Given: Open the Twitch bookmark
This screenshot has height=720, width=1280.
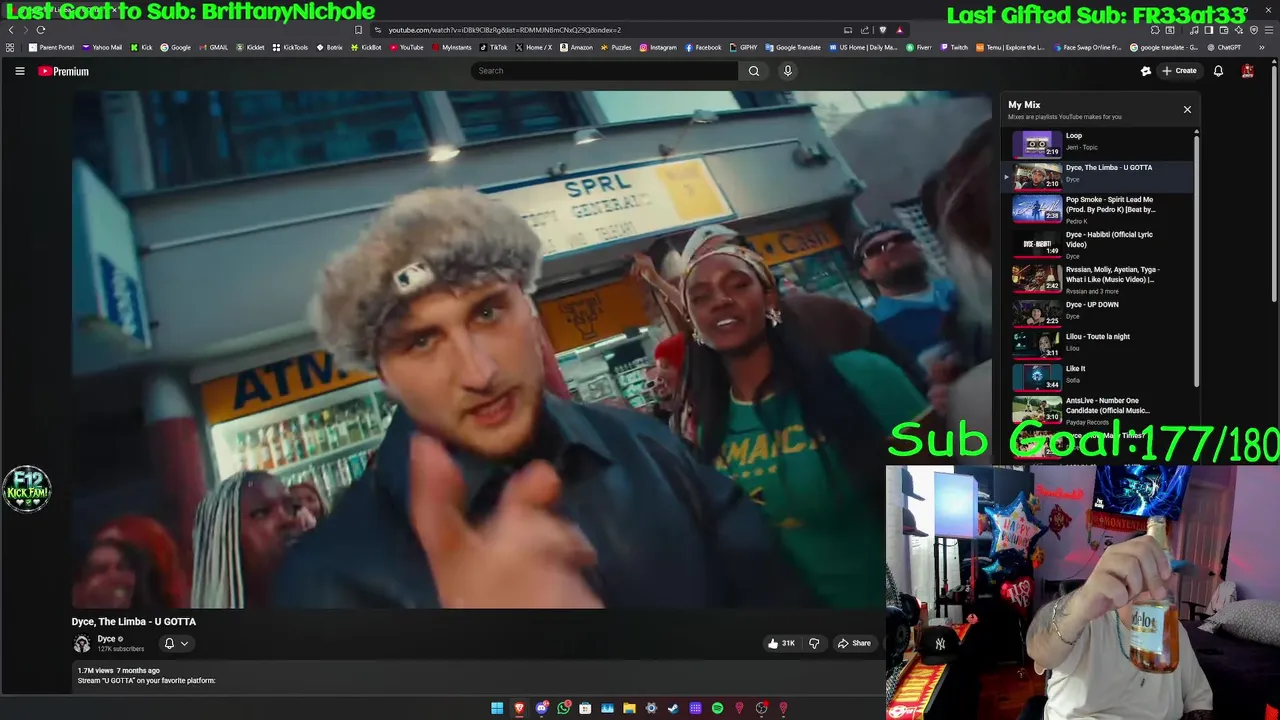Looking at the screenshot, I should coord(954,47).
